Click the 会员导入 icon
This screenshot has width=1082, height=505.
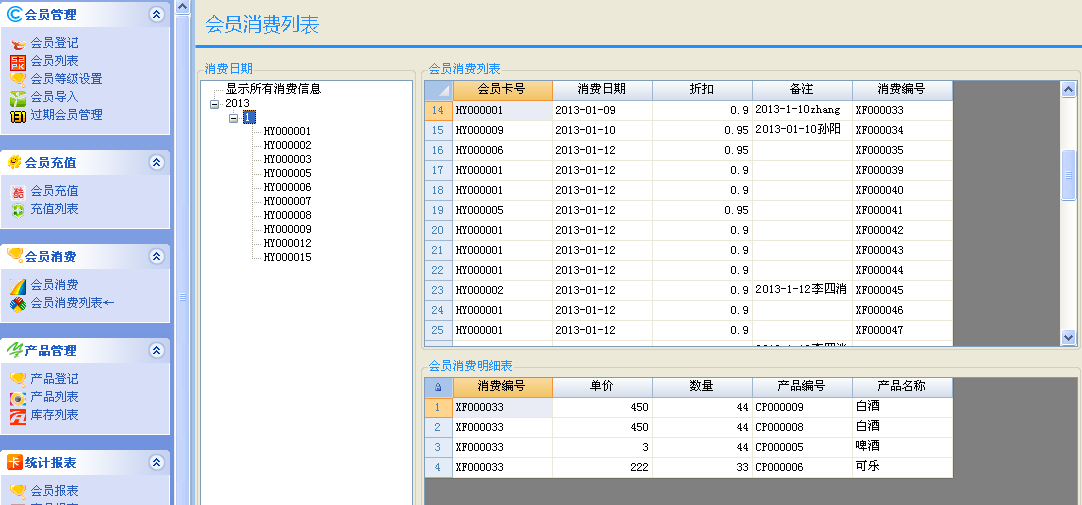coord(17,97)
